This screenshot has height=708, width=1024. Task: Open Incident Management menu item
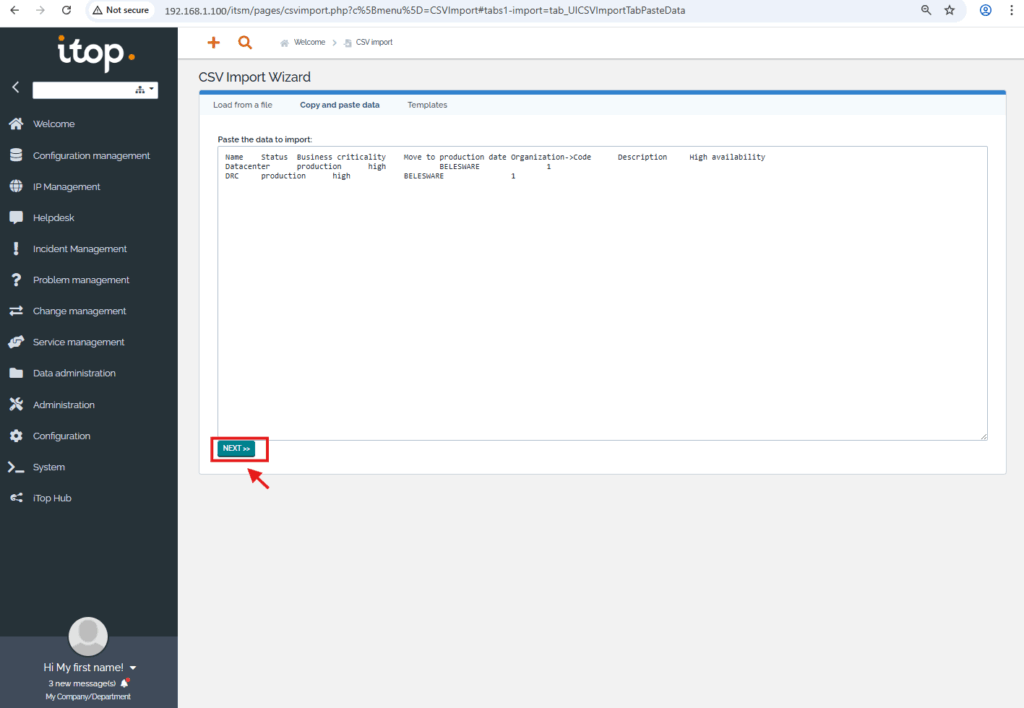(80, 249)
